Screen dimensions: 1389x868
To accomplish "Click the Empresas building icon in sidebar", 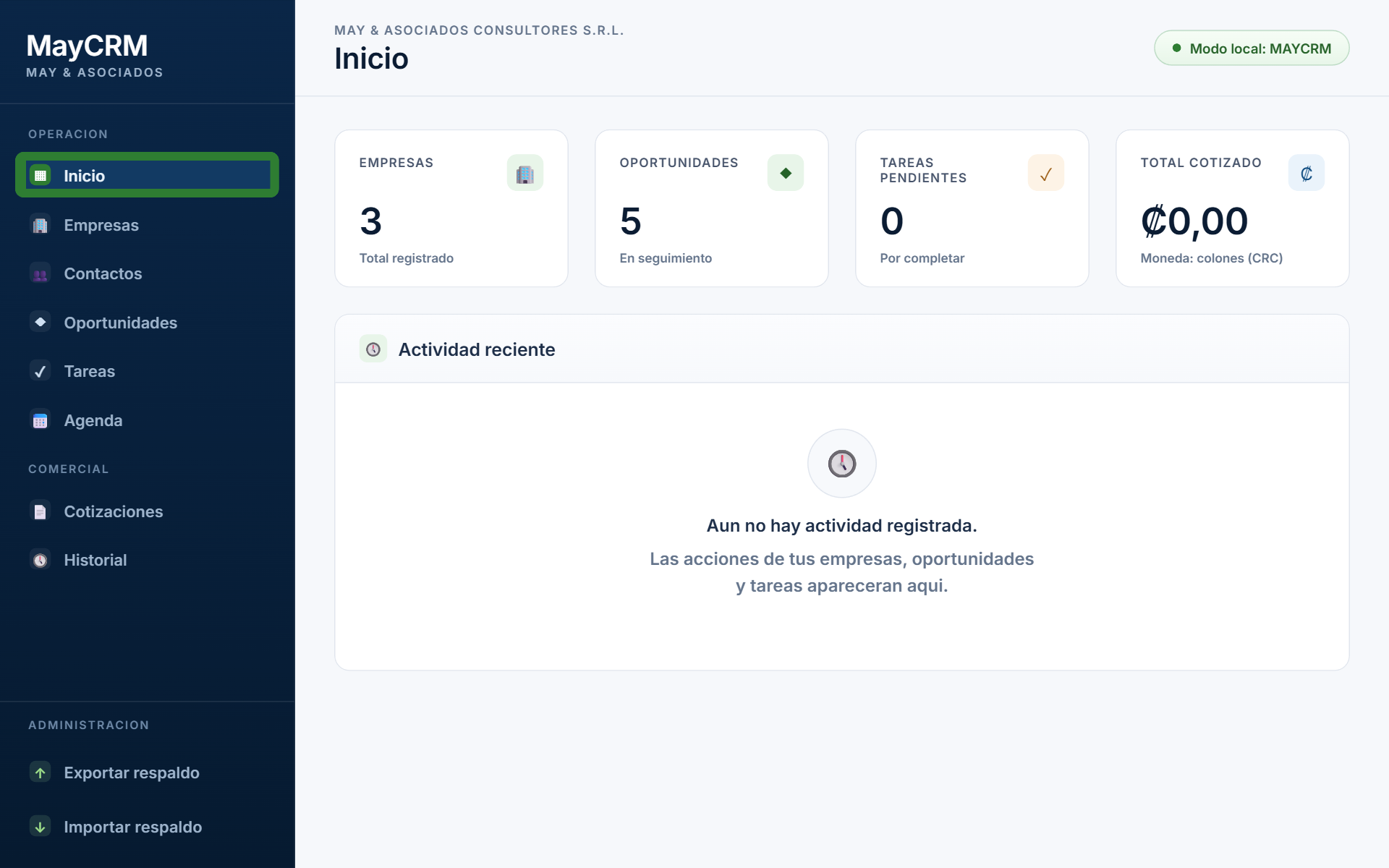I will (x=41, y=225).
